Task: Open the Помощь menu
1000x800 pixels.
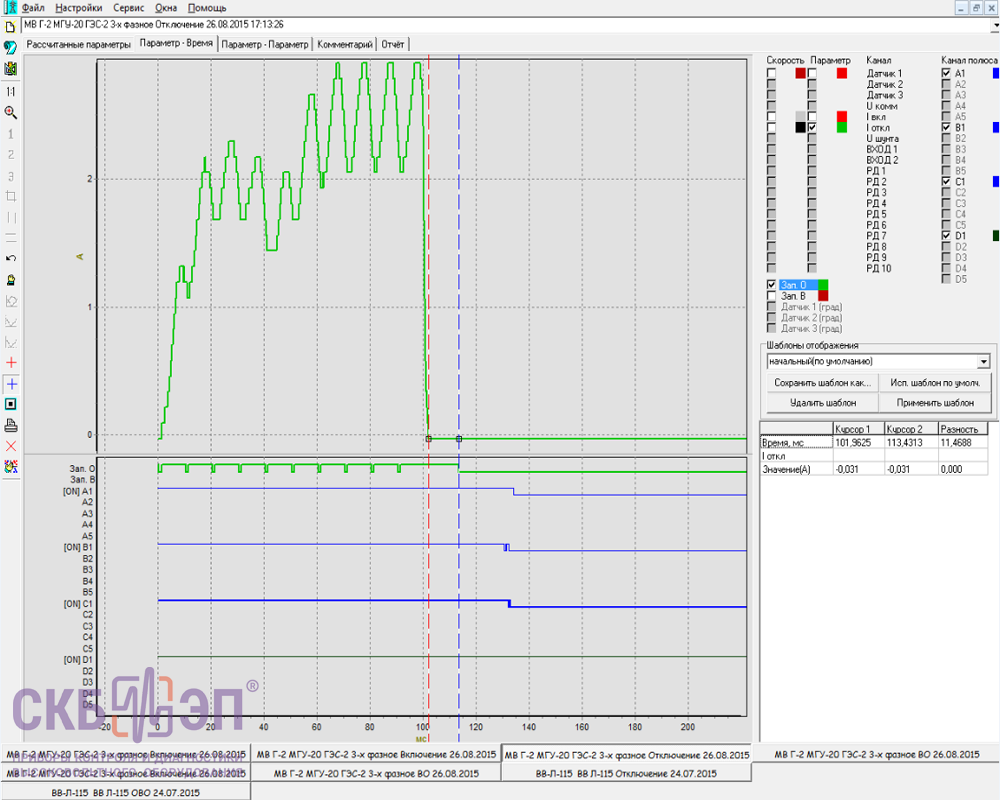Action: (x=207, y=8)
